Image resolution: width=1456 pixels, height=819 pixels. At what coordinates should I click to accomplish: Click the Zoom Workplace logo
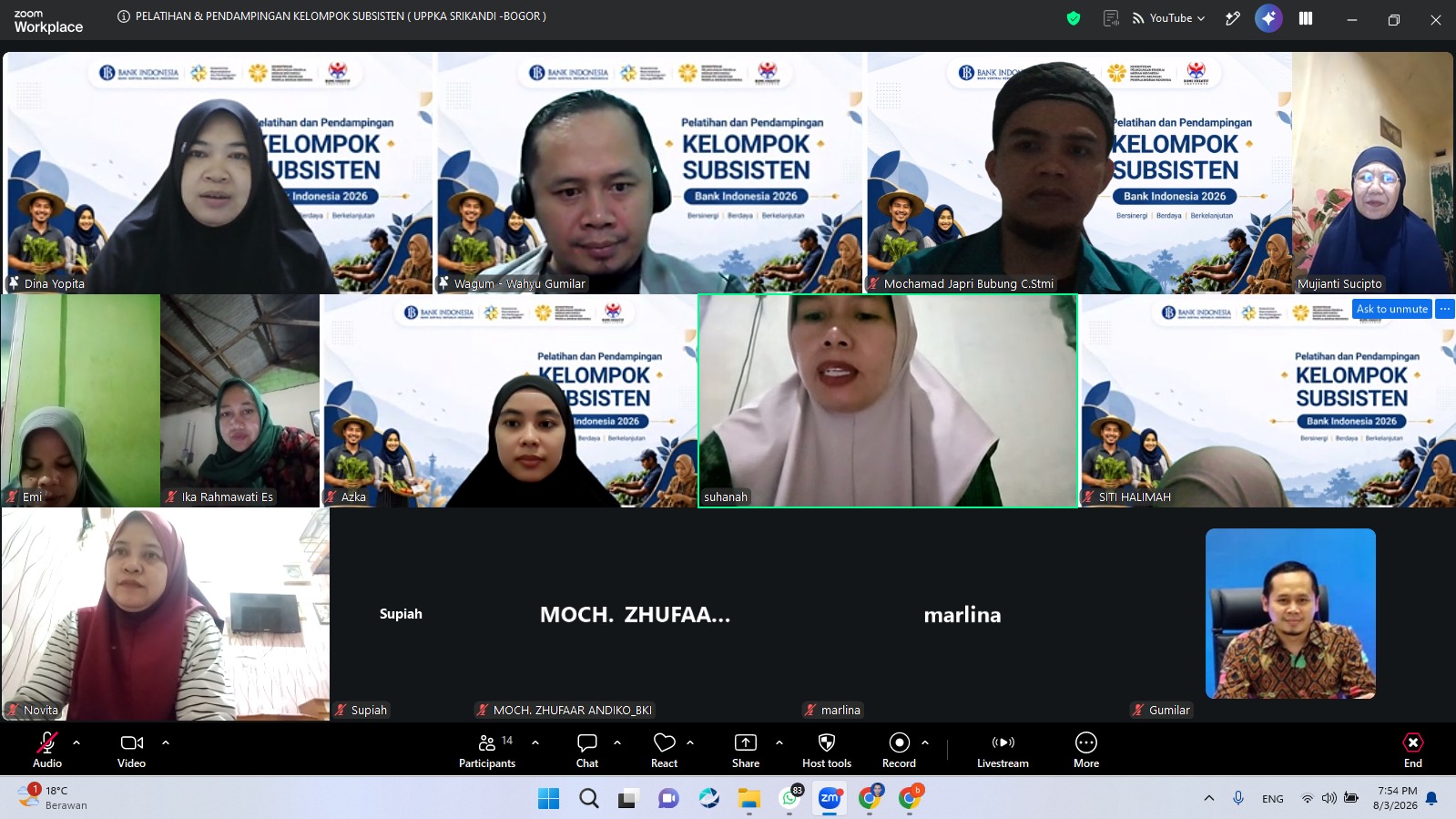tap(48, 21)
